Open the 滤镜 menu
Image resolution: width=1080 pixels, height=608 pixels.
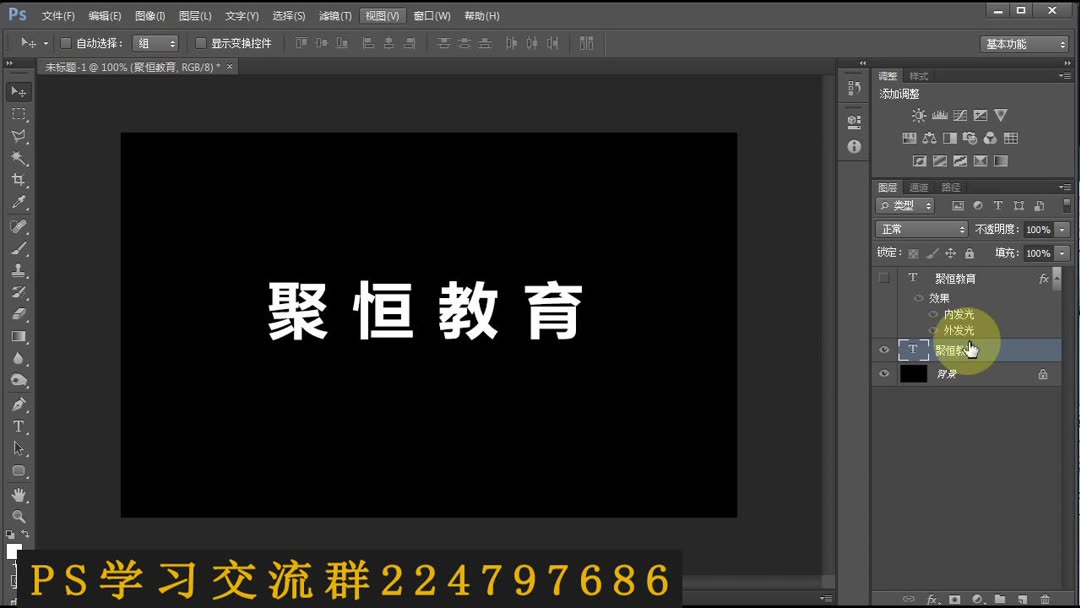[335, 15]
